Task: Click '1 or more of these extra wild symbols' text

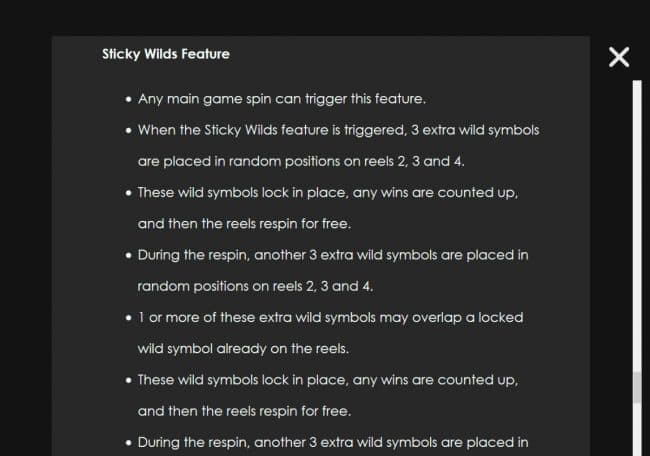Action: click(x=330, y=317)
